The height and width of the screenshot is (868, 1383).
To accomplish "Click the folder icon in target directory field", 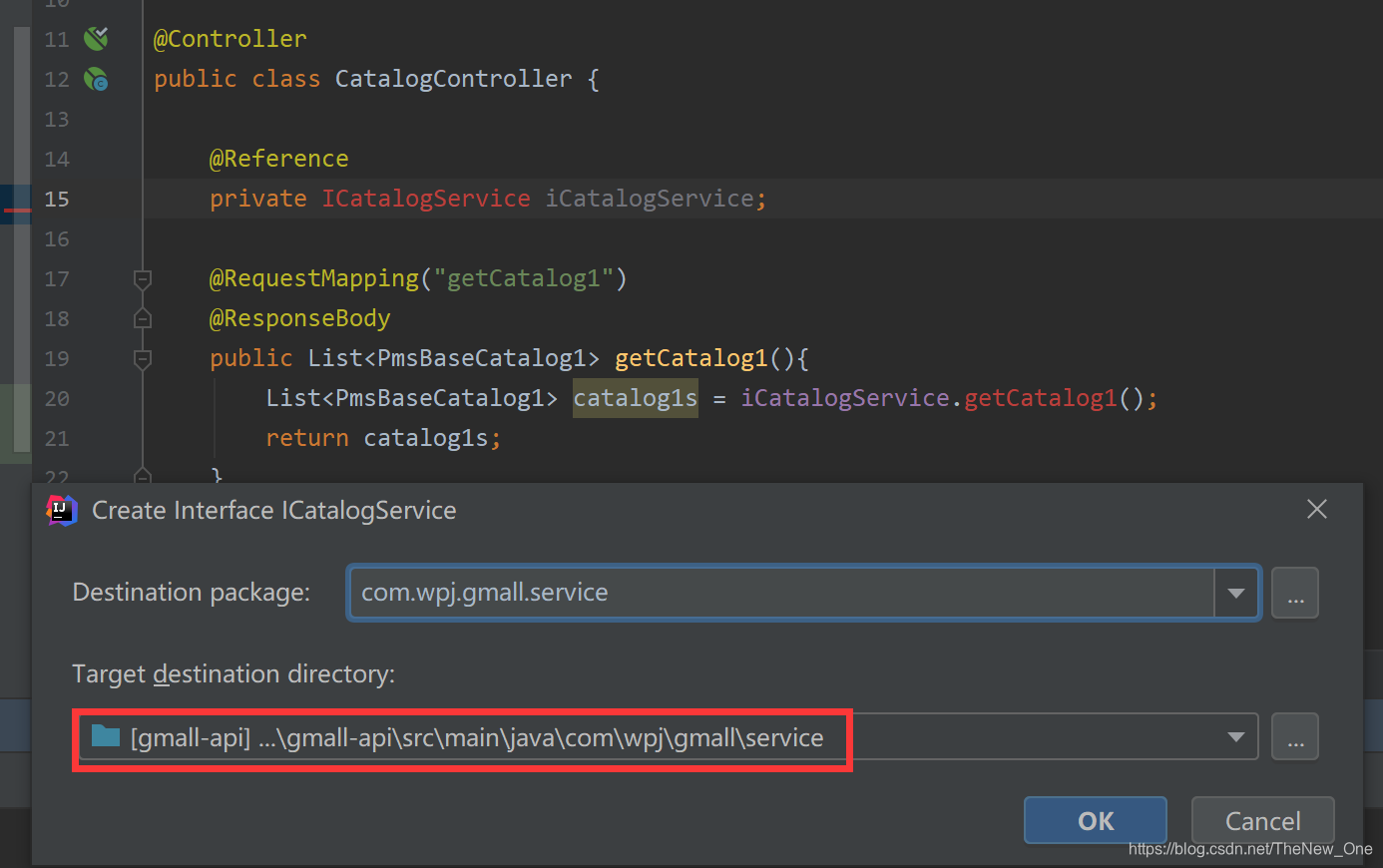I will (x=105, y=736).
